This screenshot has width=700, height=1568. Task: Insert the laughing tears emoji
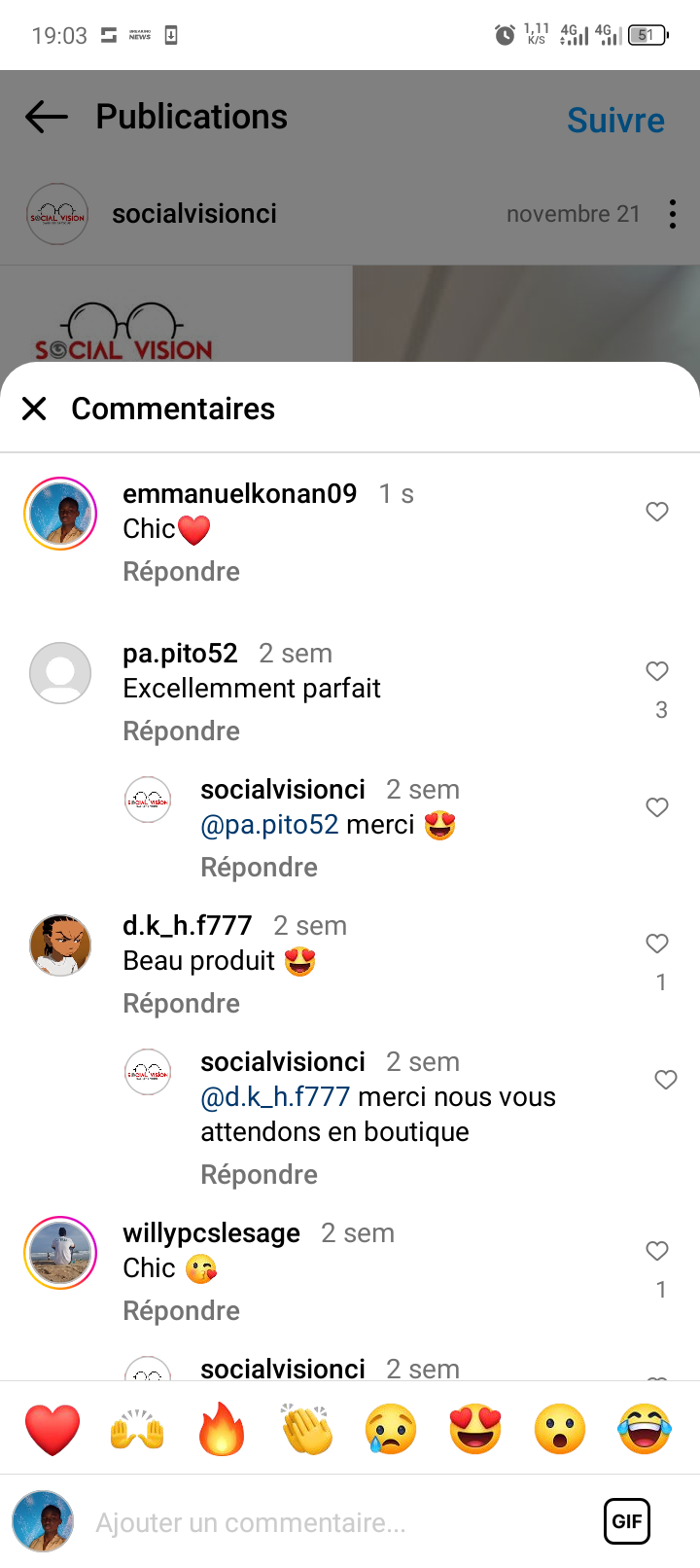(x=645, y=1429)
